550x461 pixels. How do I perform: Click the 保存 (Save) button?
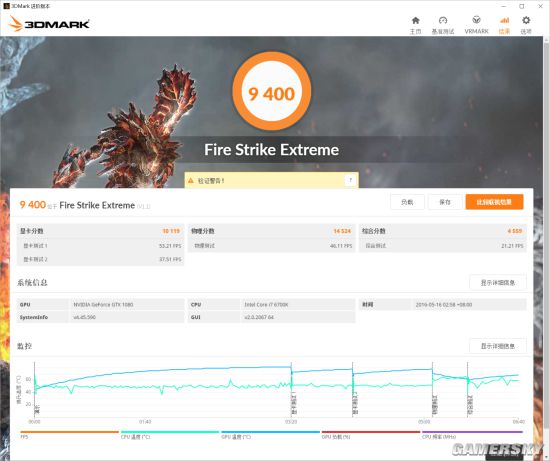(x=445, y=202)
